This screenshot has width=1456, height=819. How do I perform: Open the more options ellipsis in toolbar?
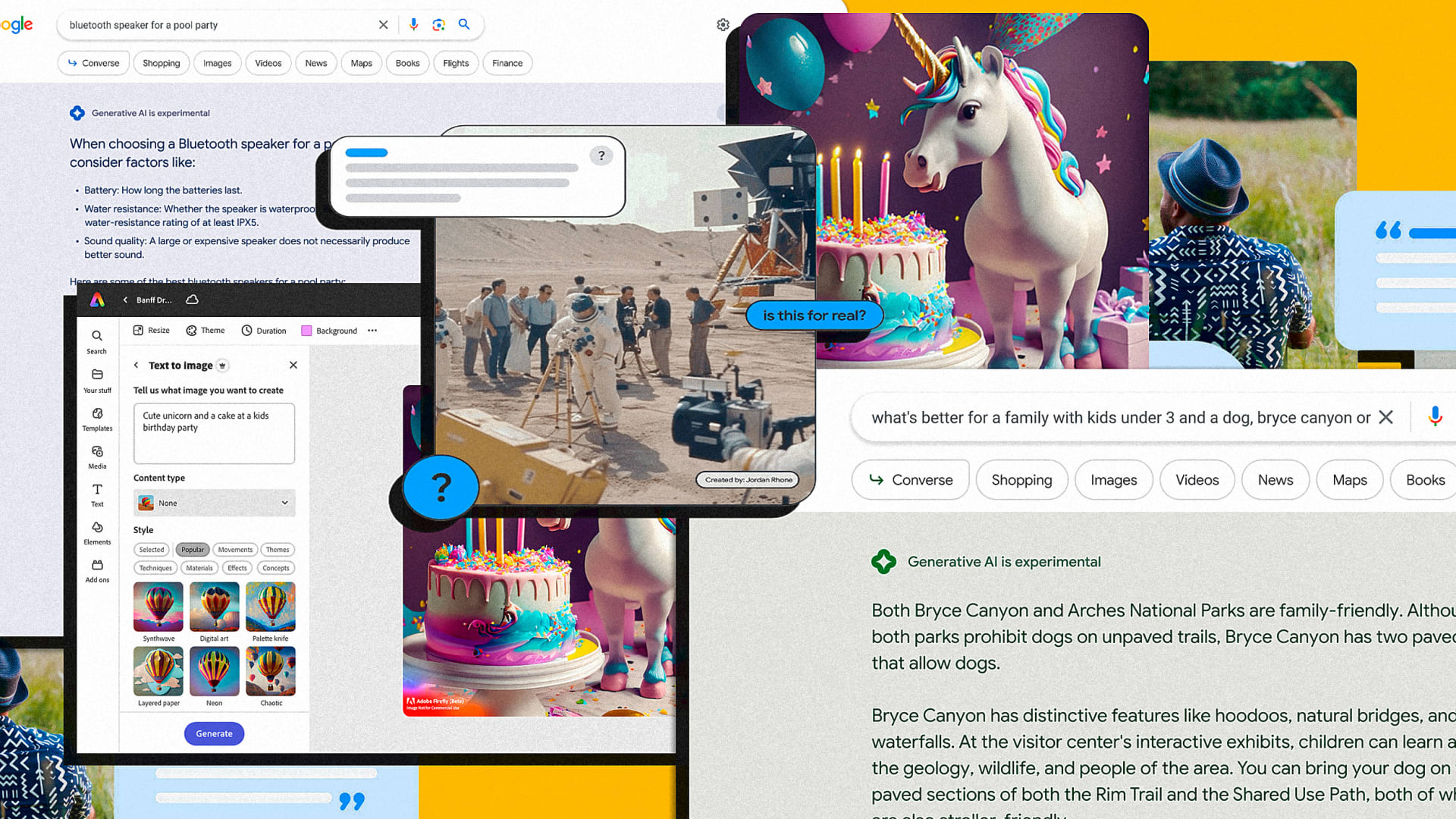[x=372, y=331]
